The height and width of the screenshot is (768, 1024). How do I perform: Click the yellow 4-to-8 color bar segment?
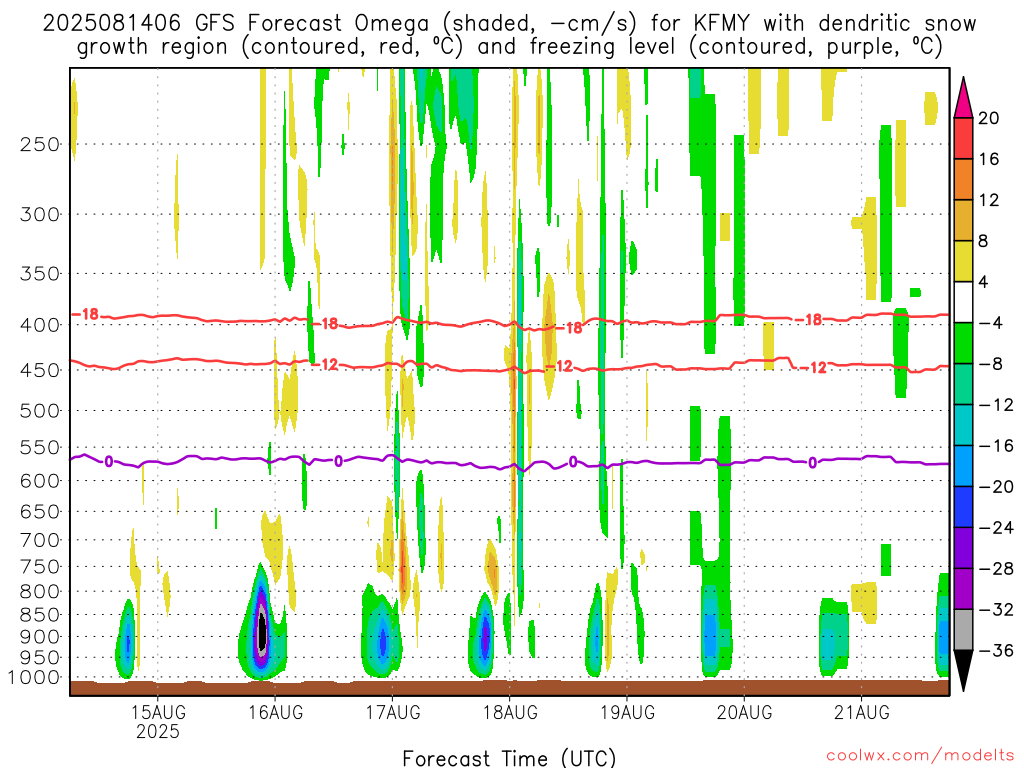[963, 261]
